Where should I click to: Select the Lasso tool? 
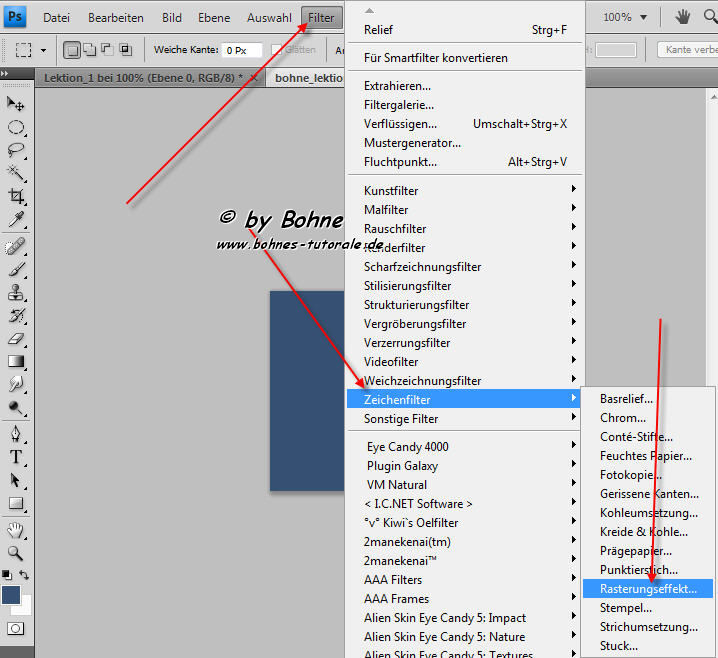[16, 150]
